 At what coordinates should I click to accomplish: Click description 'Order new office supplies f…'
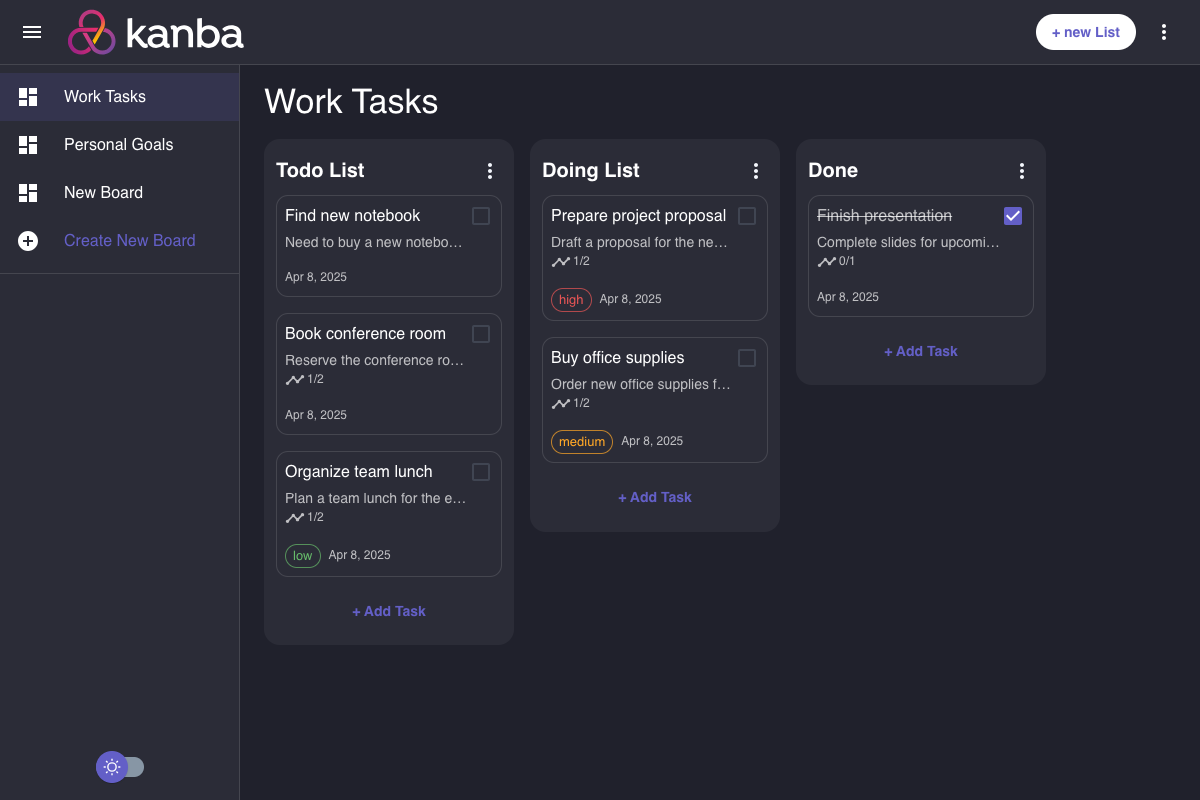pos(641,384)
